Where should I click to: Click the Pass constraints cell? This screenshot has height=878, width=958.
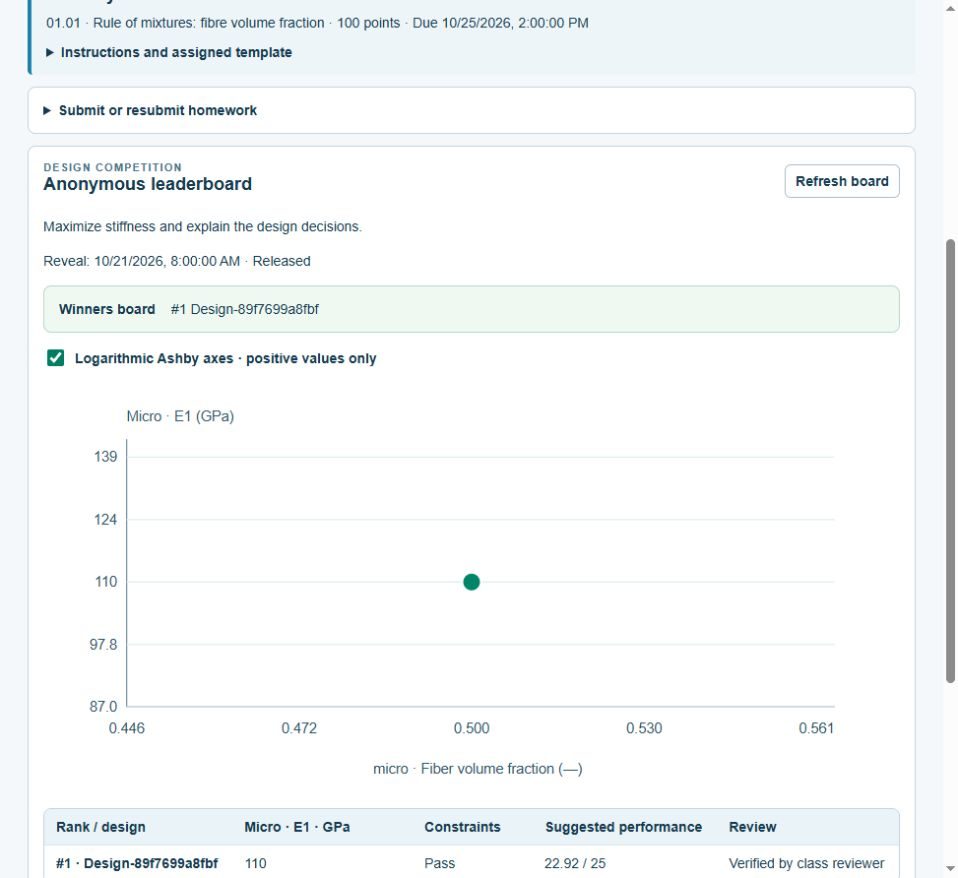click(x=439, y=863)
